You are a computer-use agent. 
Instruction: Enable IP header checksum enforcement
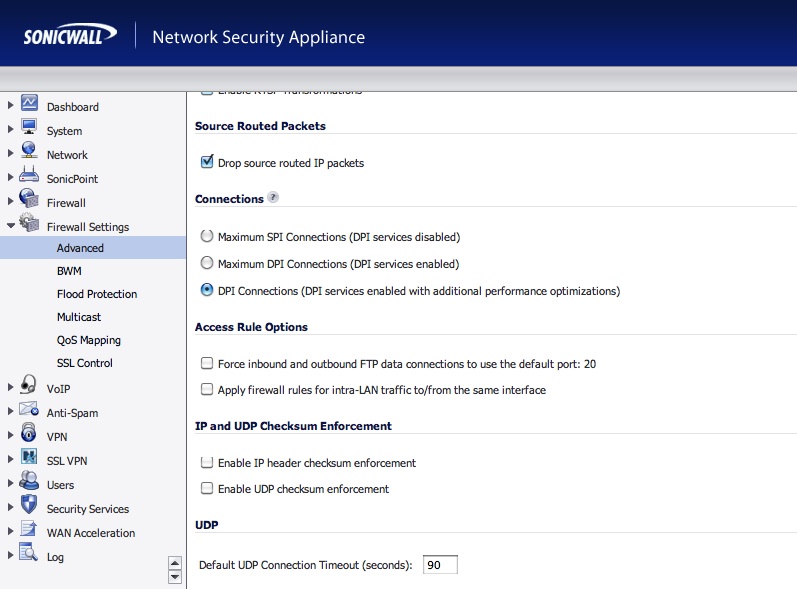click(207, 462)
